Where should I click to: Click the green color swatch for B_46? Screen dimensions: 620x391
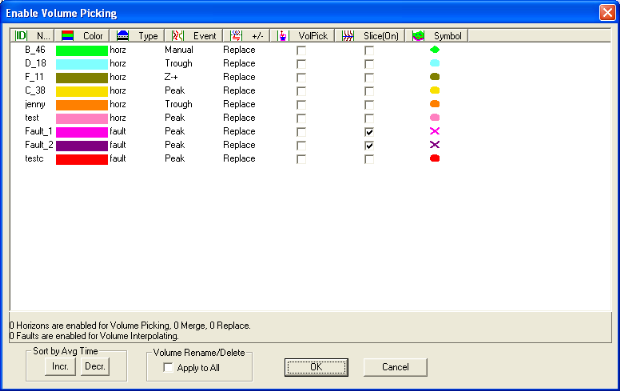[x=82, y=51]
